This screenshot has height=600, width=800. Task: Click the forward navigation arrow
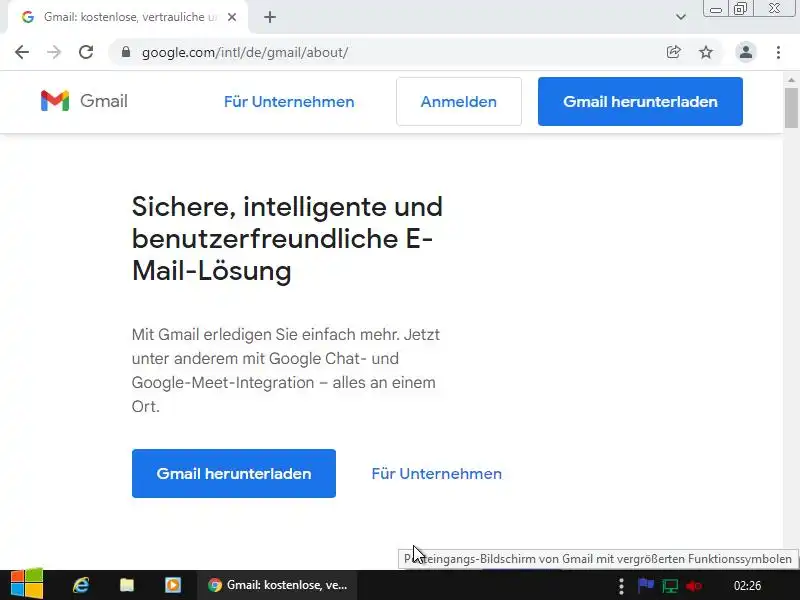pos(54,52)
